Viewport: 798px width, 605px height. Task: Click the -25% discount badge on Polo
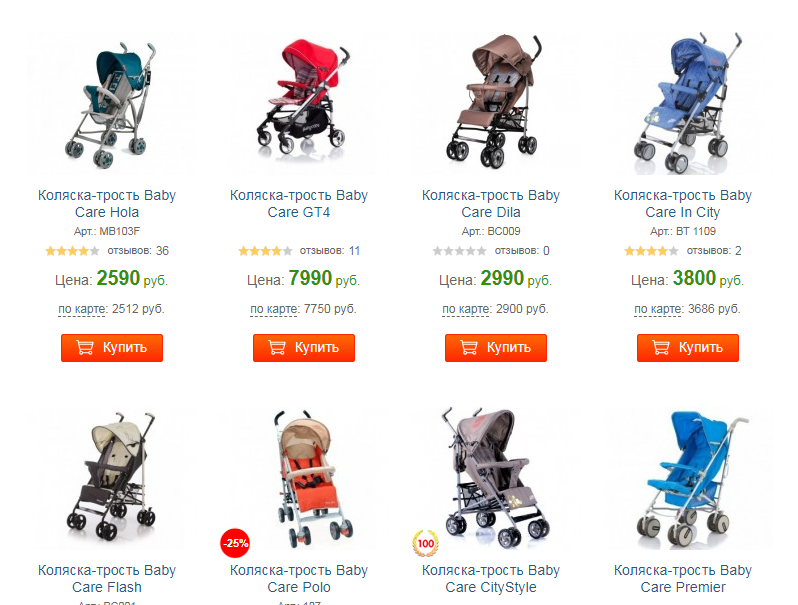(235, 543)
